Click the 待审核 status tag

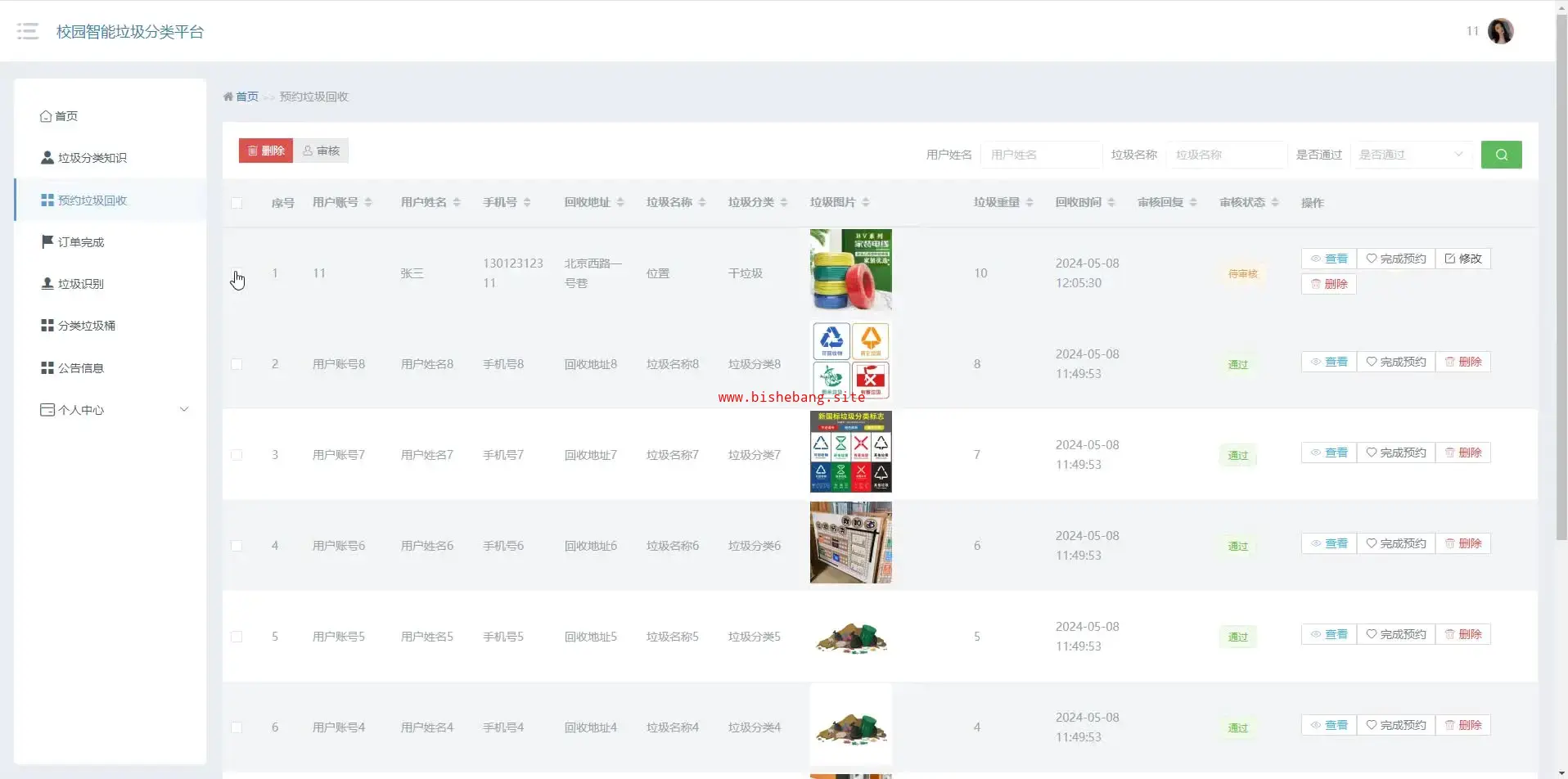click(1242, 274)
